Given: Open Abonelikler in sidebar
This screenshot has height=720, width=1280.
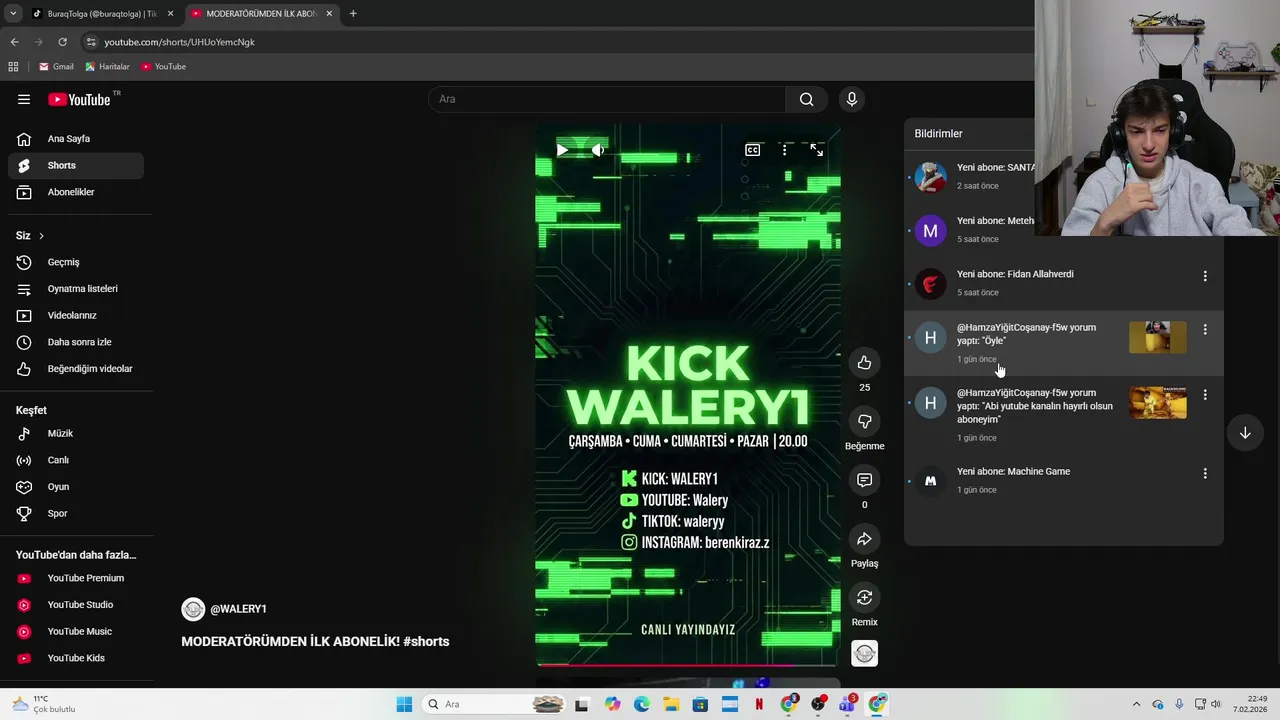Looking at the screenshot, I should coord(76,192).
